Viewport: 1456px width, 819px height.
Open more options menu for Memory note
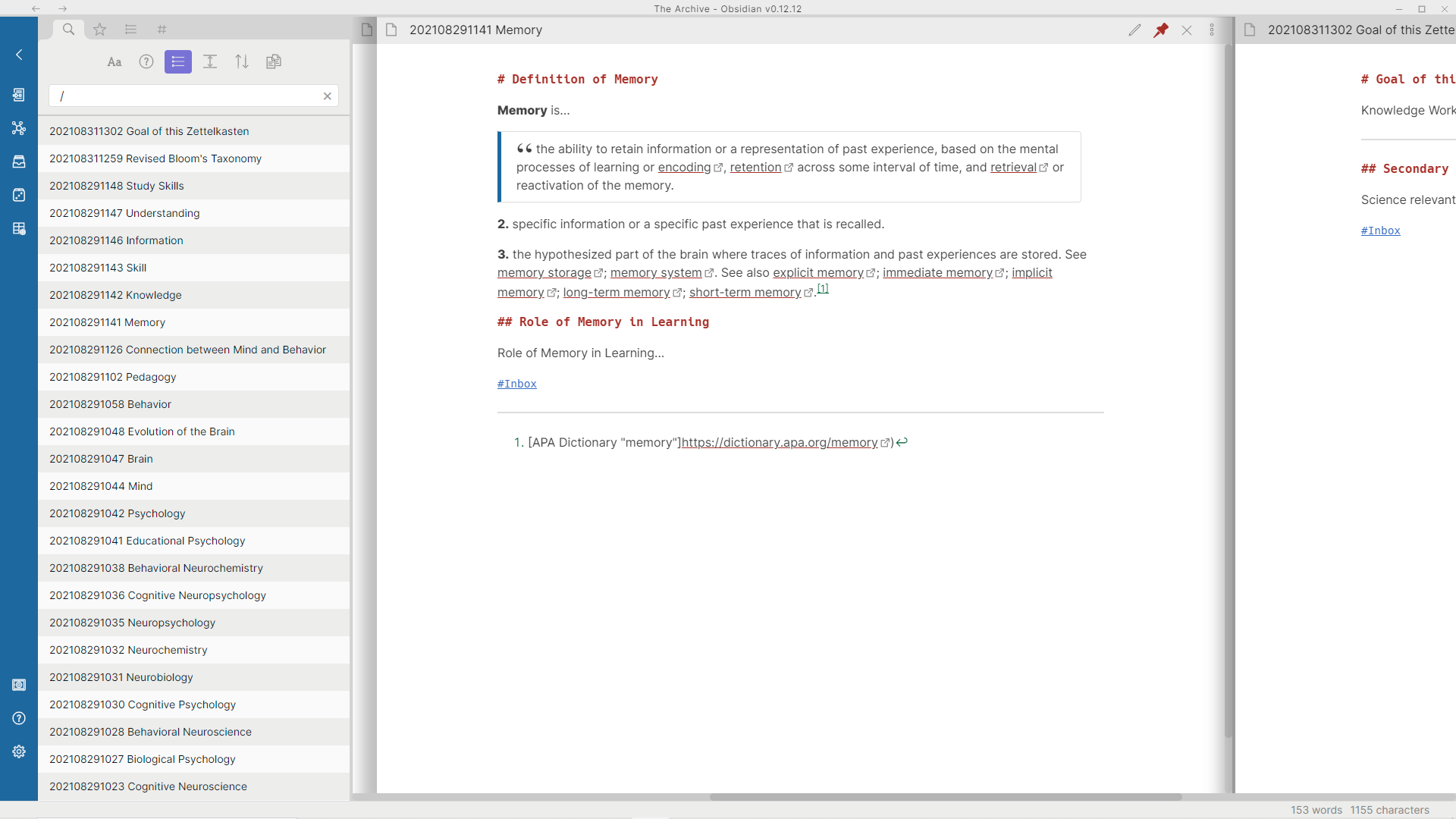pyautogui.click(x=1212, y=30)
